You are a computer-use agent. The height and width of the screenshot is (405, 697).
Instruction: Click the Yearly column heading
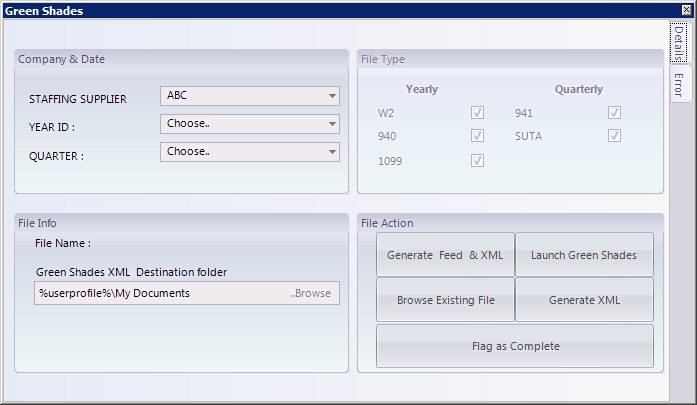coord(422,89)
